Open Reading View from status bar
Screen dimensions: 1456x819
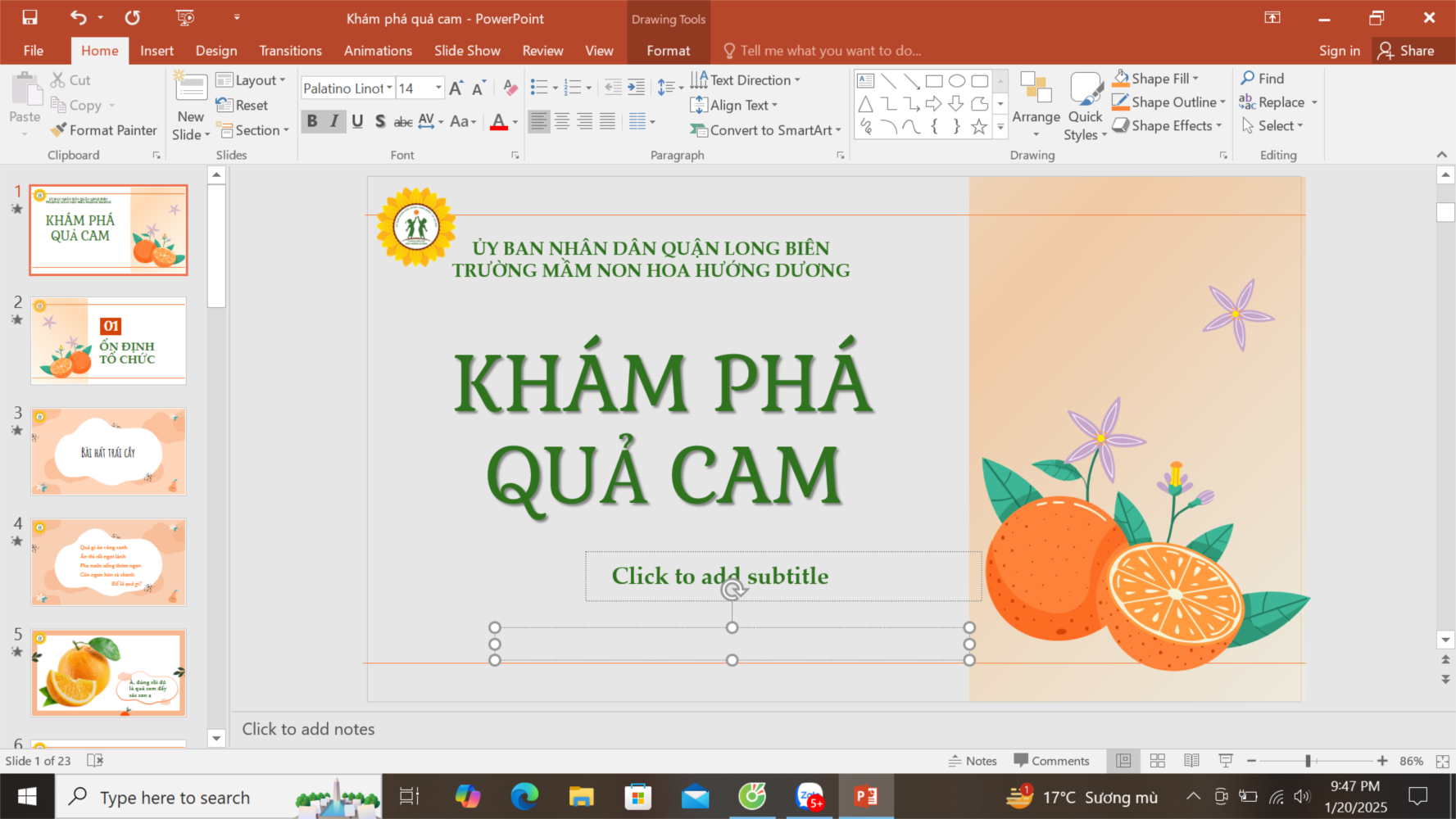pos(1191,761)
